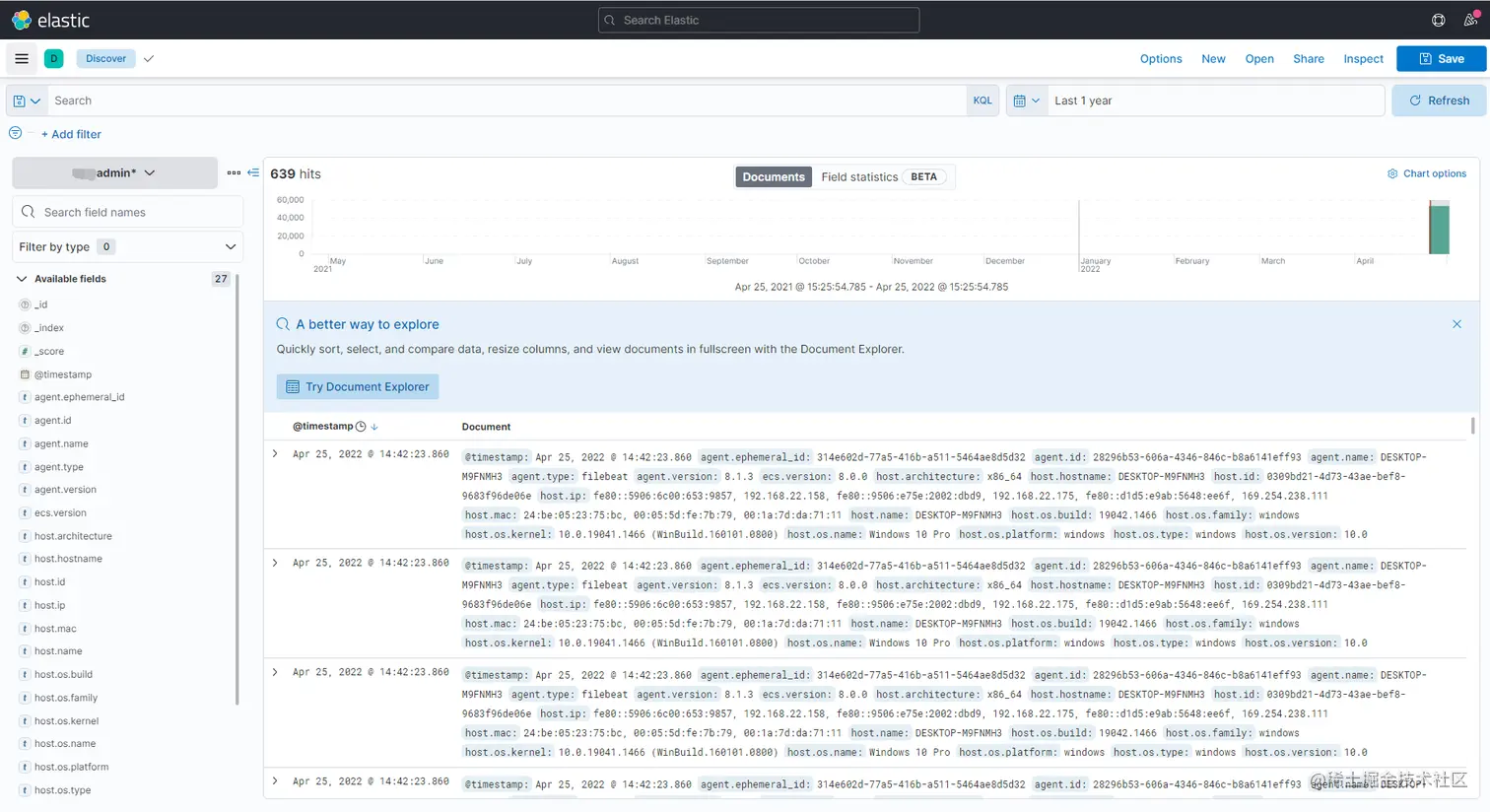
Task: Click Share in the top menu
Action: (x=1309, y=58)
